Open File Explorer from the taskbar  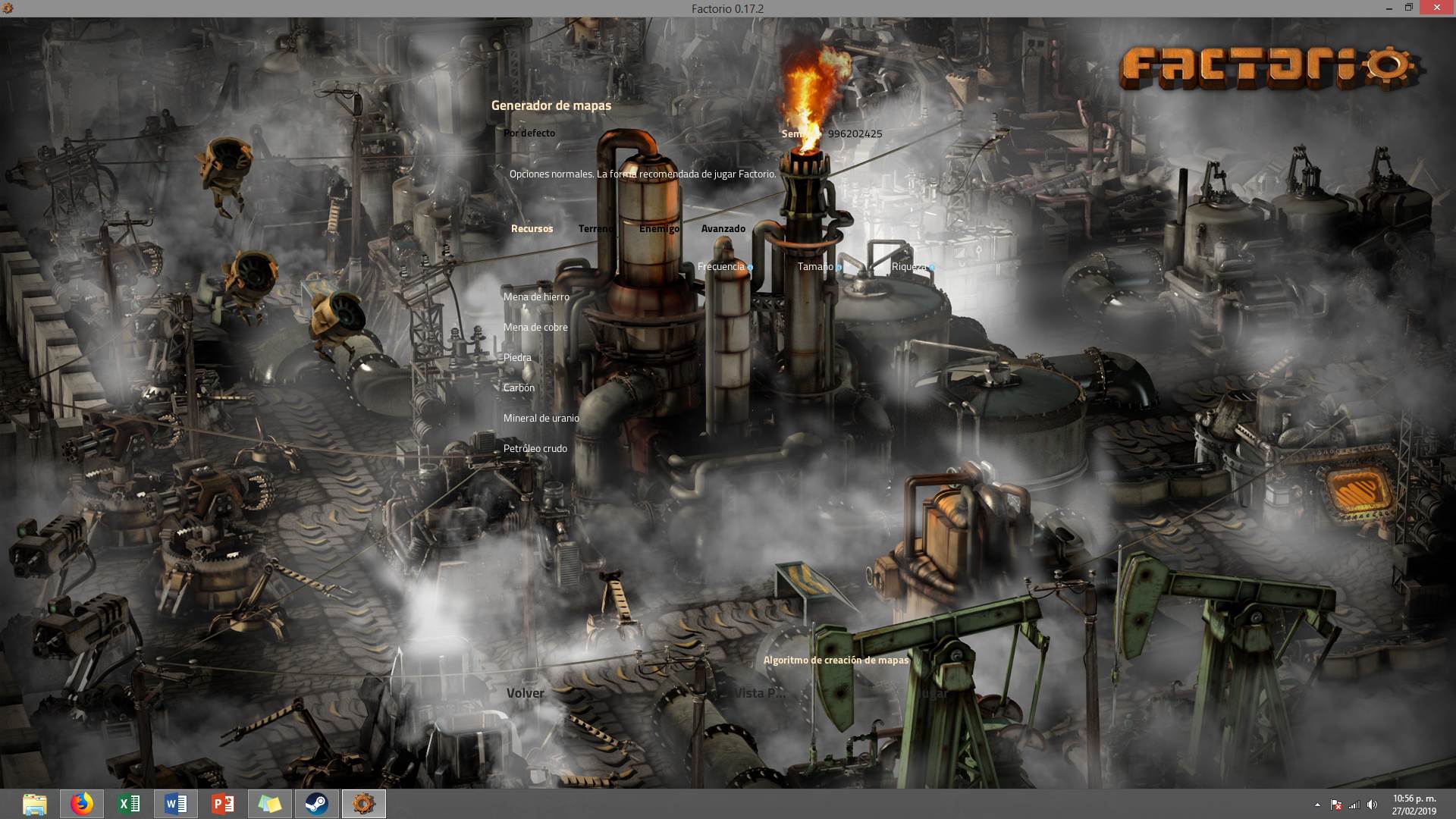click(x=35, y=804)
